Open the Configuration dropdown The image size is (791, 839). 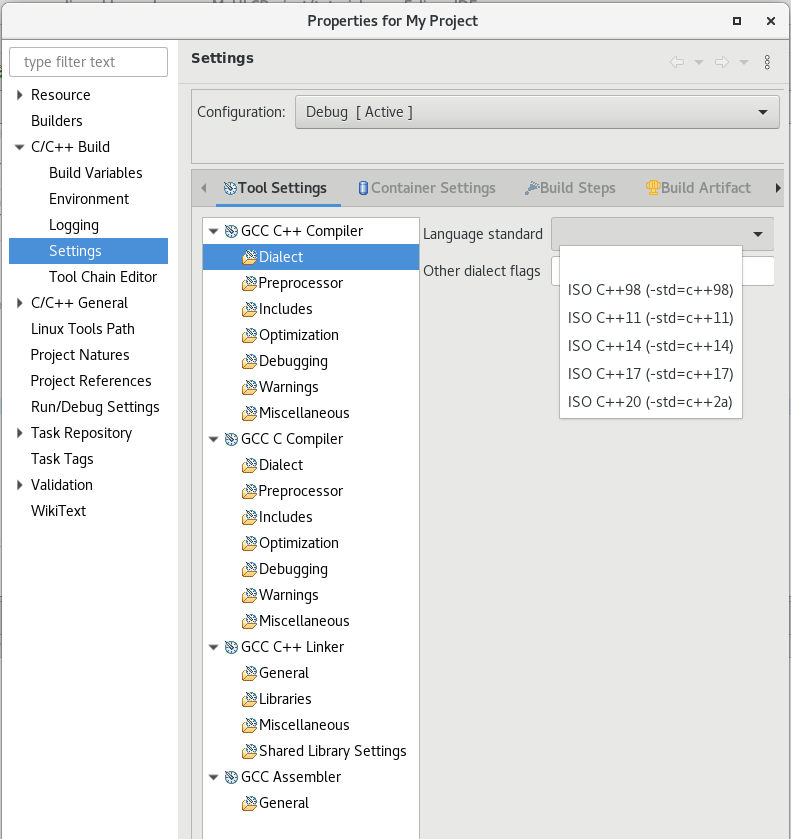point(537,112)
